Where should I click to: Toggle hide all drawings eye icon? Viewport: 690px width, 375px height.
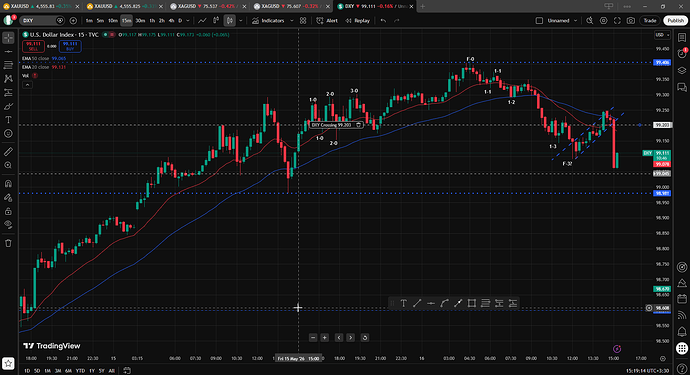click(8, 224)
